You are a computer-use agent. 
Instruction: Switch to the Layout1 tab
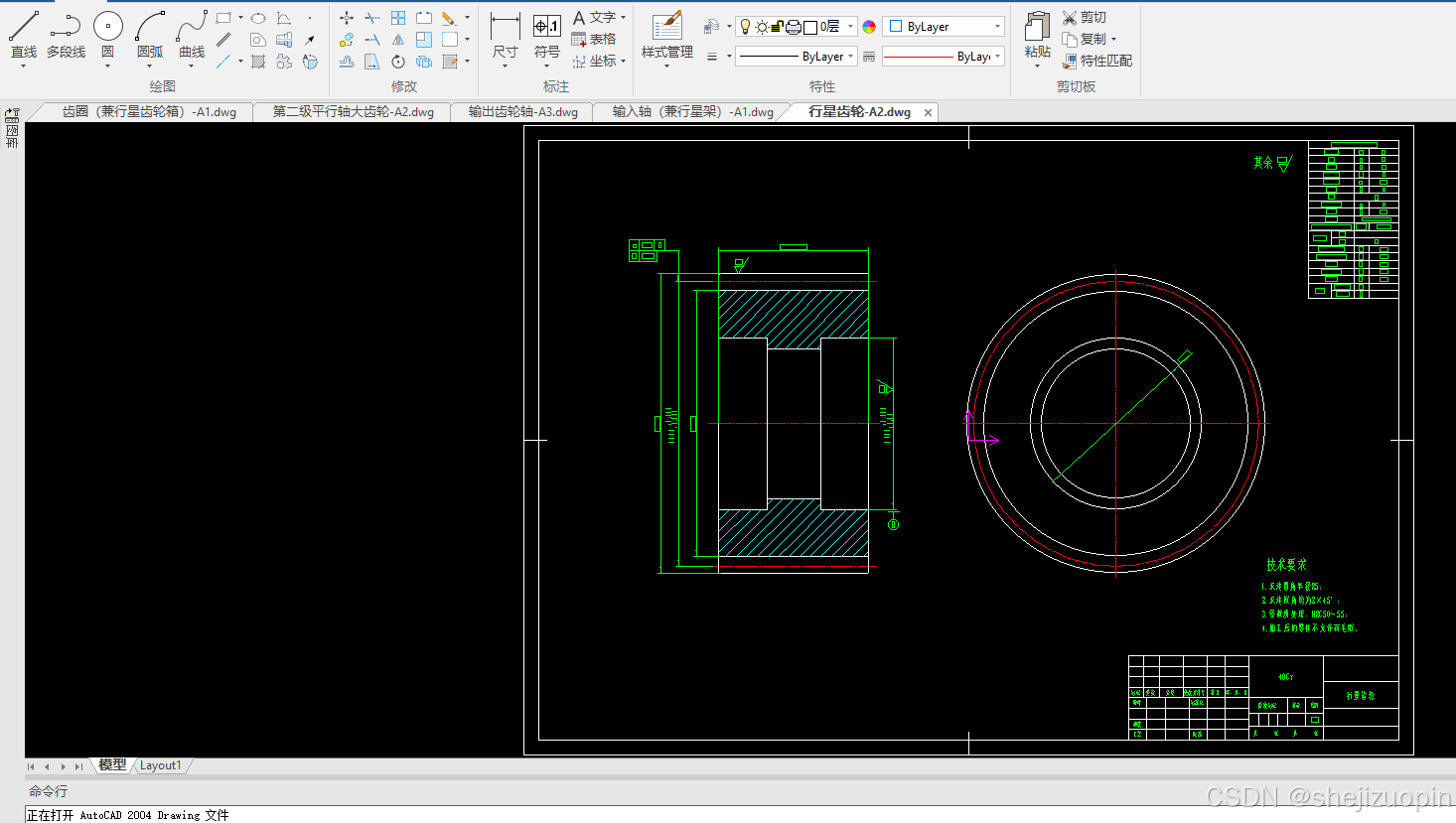point(160,765)
